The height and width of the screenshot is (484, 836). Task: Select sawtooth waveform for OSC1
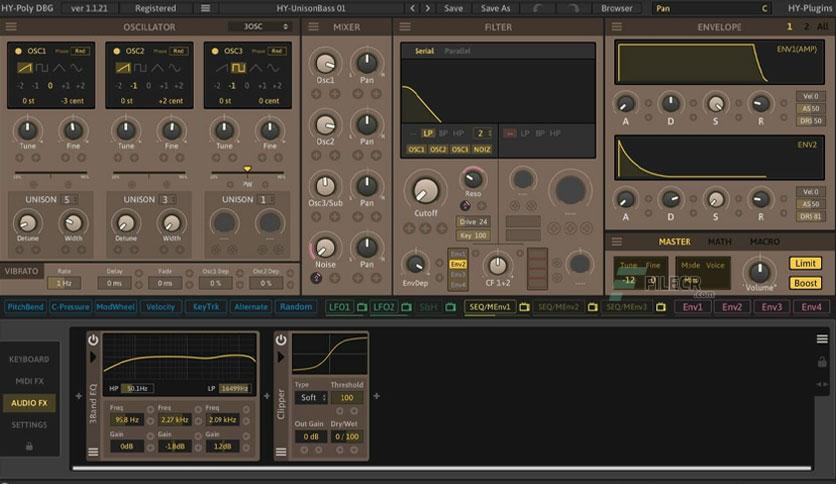pos(25,68)
